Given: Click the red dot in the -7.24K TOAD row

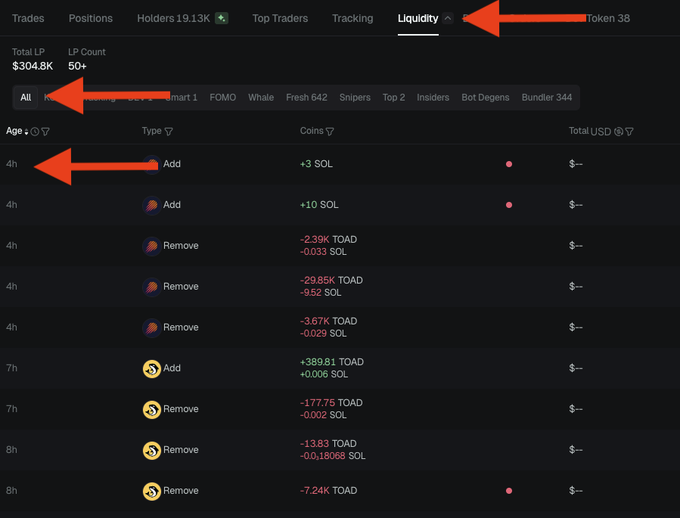Looking at the screenshot, I should click(509, 491).
